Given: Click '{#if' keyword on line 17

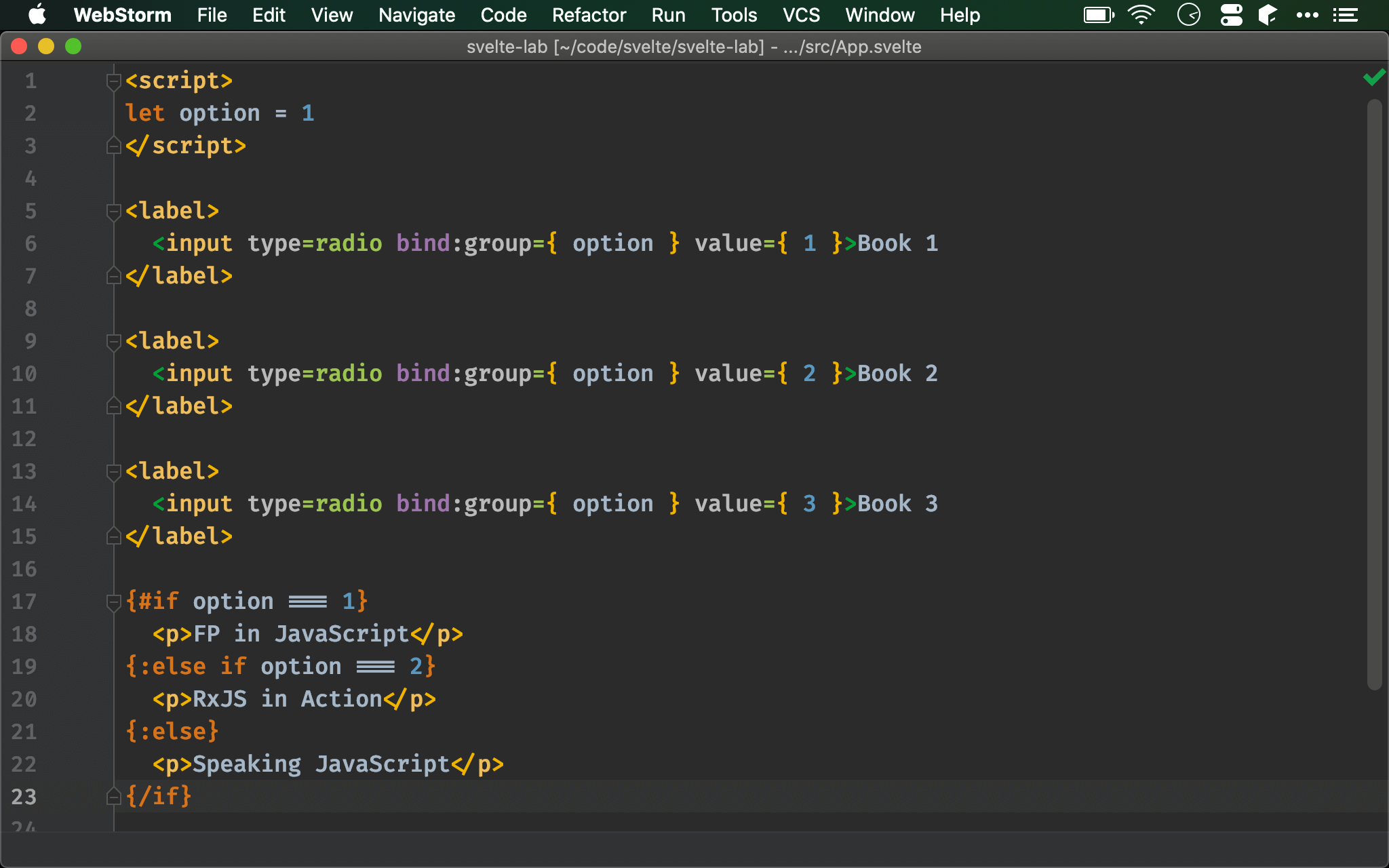Looking at the screenshot, I should click(153, 601).
